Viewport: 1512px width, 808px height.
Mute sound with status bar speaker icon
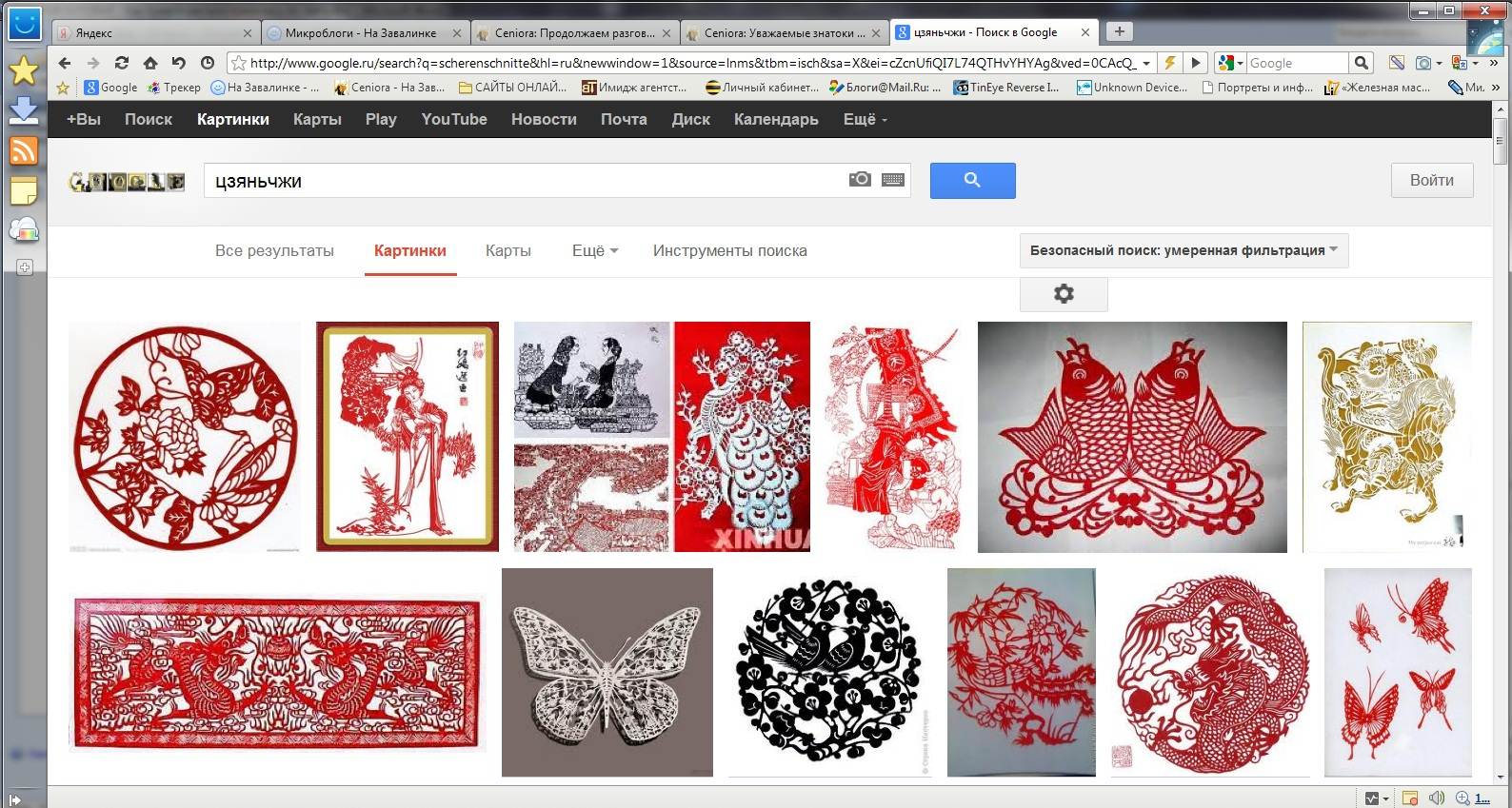point(1436,798)
